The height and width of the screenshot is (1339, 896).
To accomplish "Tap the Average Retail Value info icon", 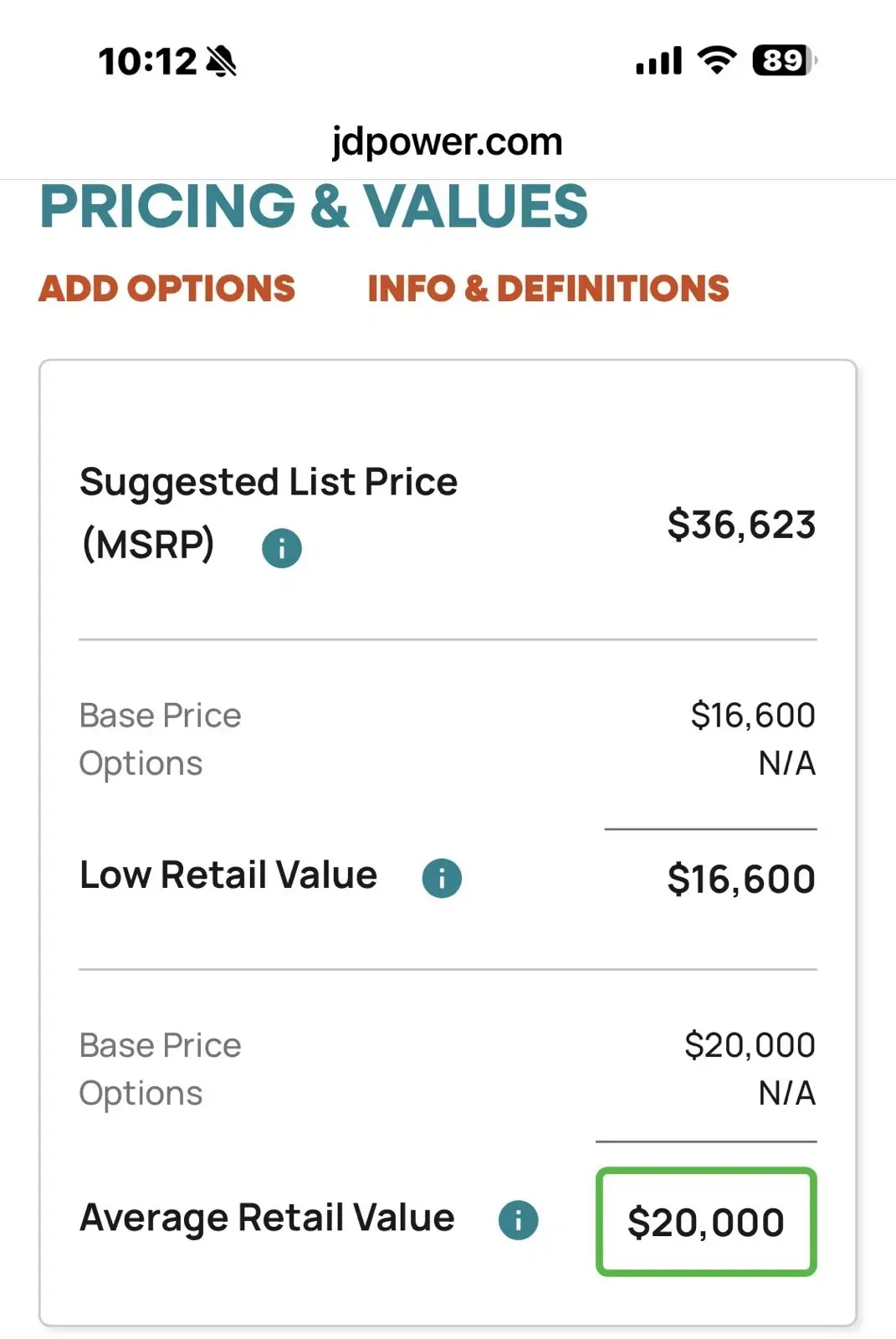I will (519, 1220).
